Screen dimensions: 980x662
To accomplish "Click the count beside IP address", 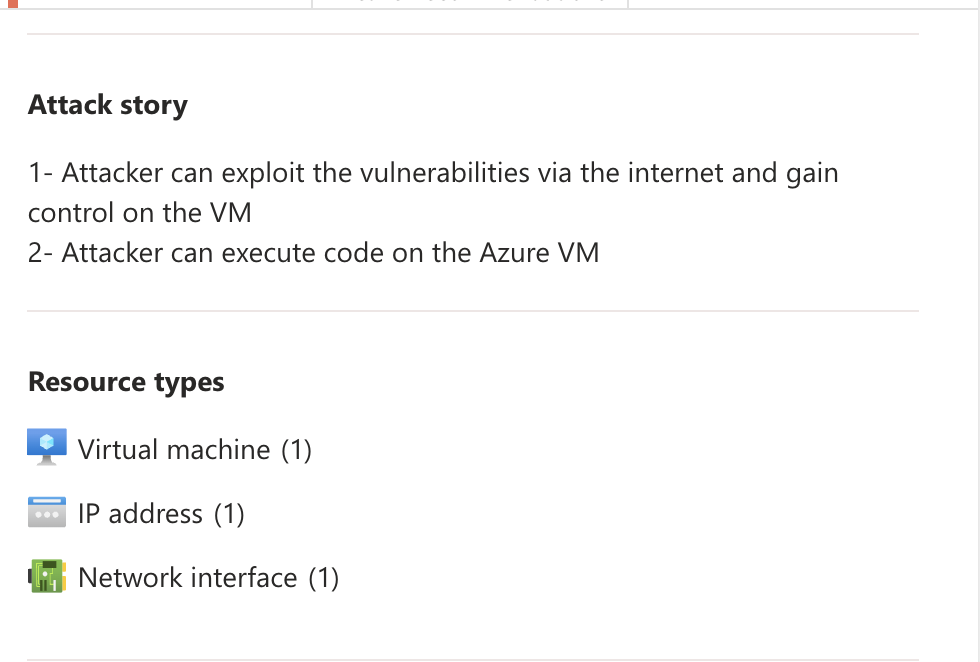I will click(229, 514).
